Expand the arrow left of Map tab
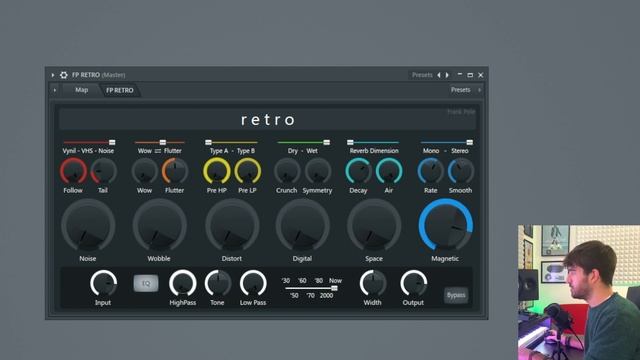 pyautogui.click(x=55, y=90)
